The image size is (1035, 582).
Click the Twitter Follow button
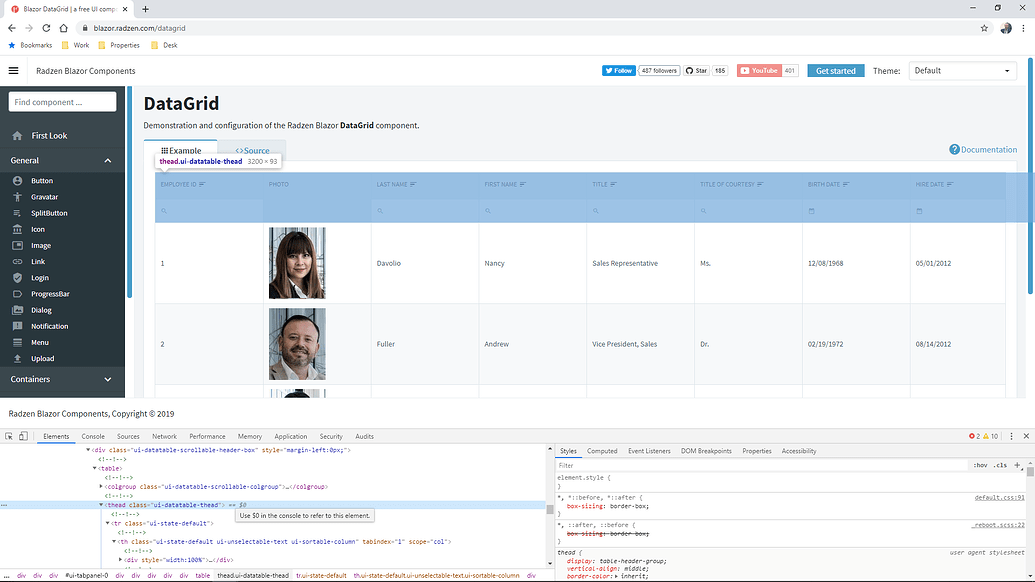click(x=618, y=71)
